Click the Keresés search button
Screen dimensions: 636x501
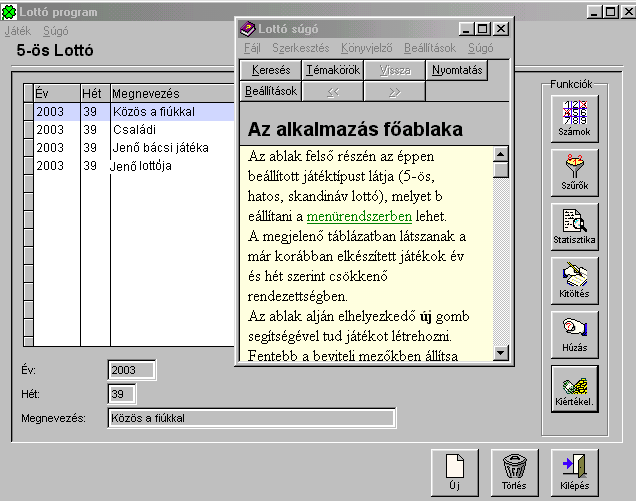pyautogui.click(x=271, y=70)
